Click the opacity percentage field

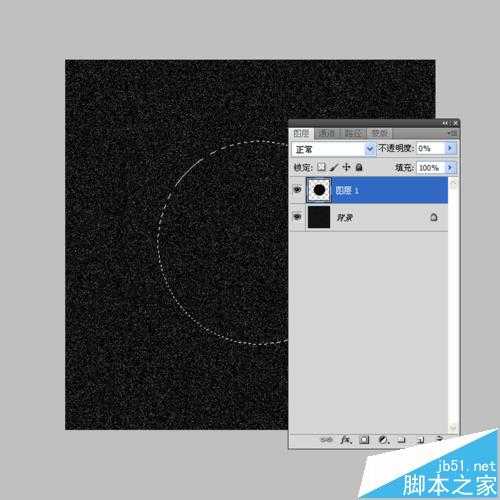(431, 148)
